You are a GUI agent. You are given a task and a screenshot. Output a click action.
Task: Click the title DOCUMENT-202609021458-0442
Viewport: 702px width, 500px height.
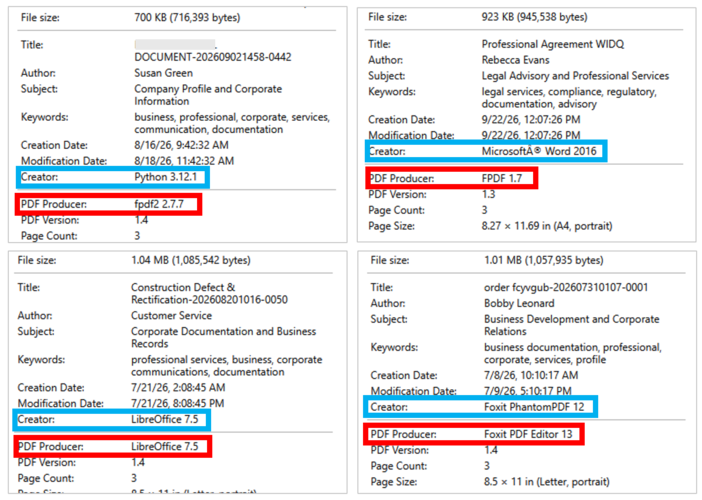pyautogui.click(x=213, y=57)
